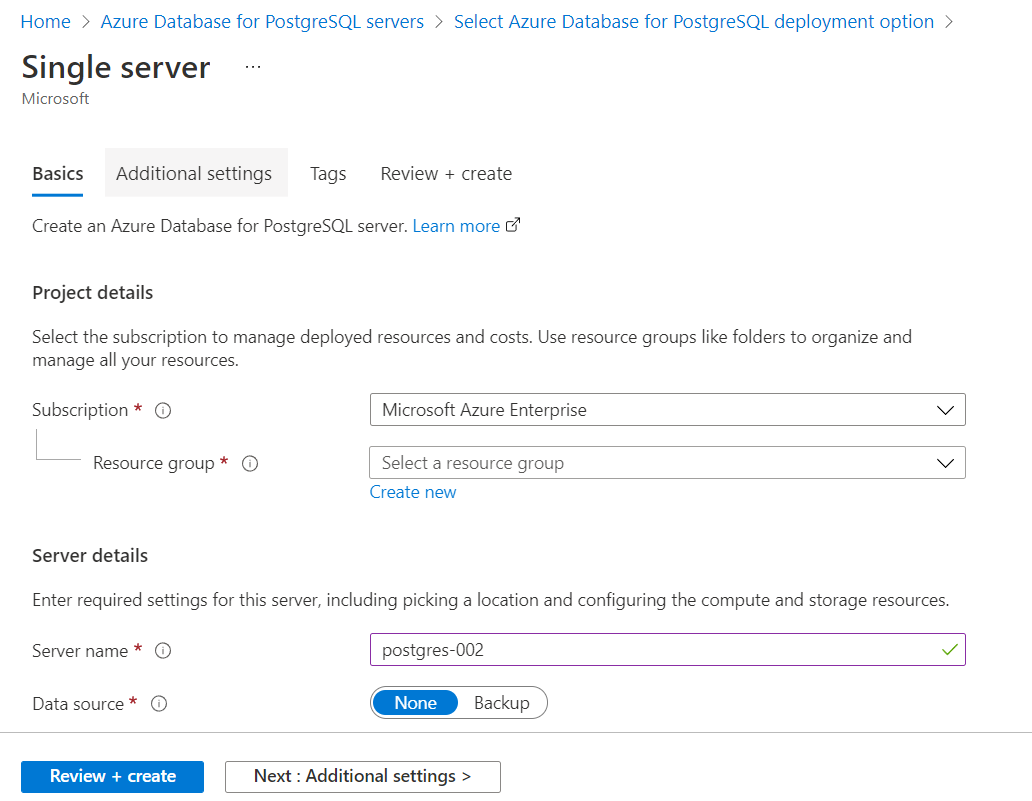Select None as the data source
The height and width of the screenshot is (801, 1032).
point(414,702)
